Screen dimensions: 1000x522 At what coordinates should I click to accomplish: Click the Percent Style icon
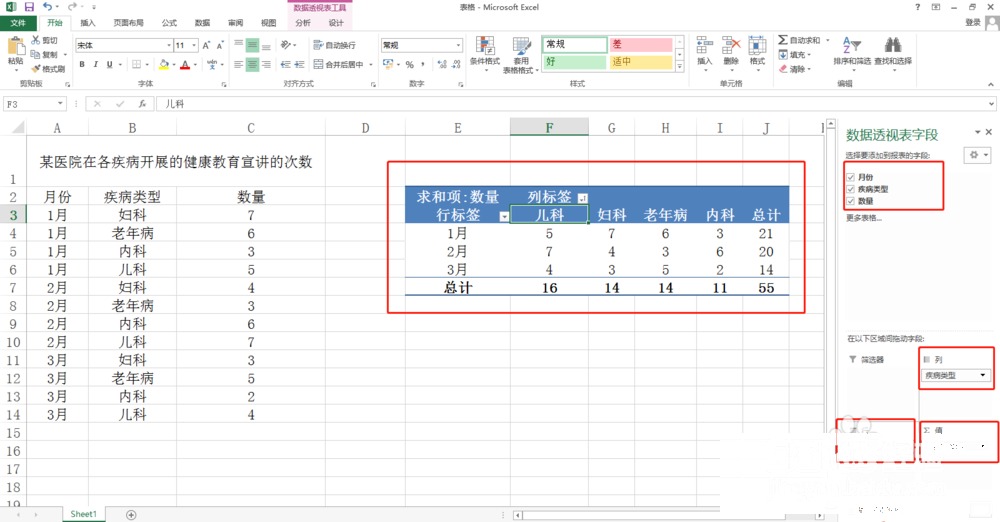409,64
